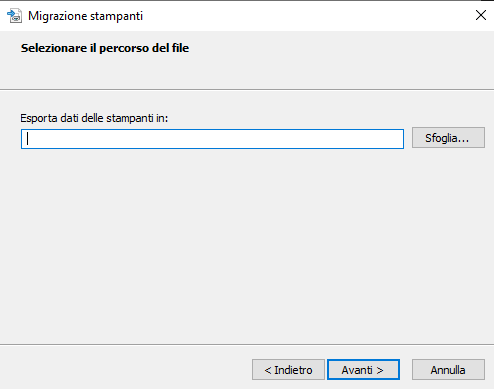Image resolution: width=494 pixels, height=389 pixels.
Task: Step back using the Indietro button
Action: (x=288, y=370)
